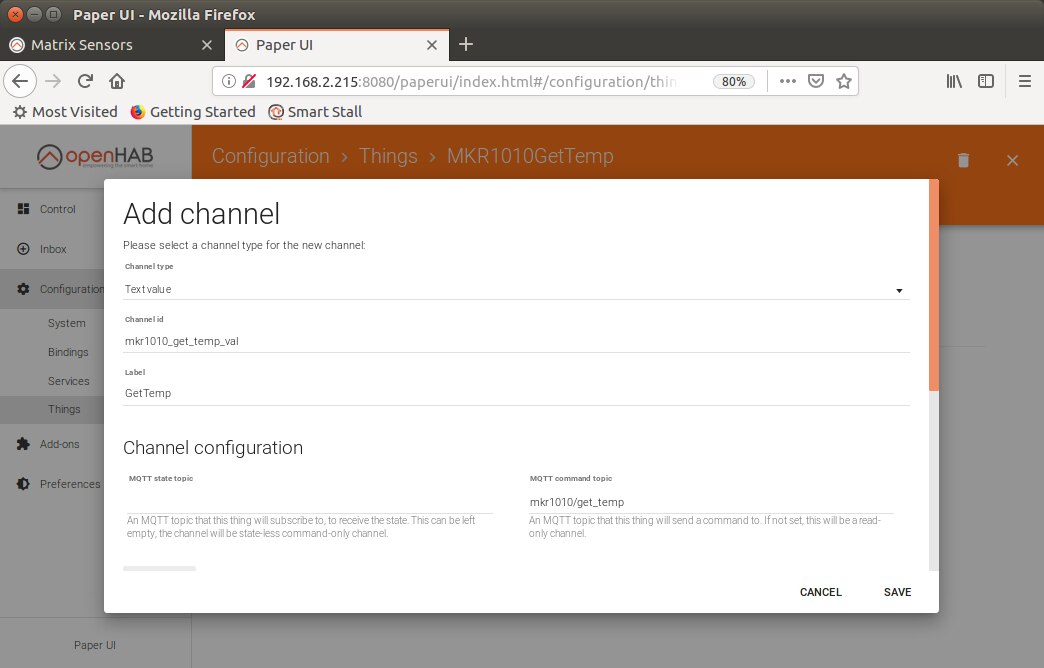
Task: Click the insecure connection padlock icon
Action: pyautogui.click(x=249, y=81)
